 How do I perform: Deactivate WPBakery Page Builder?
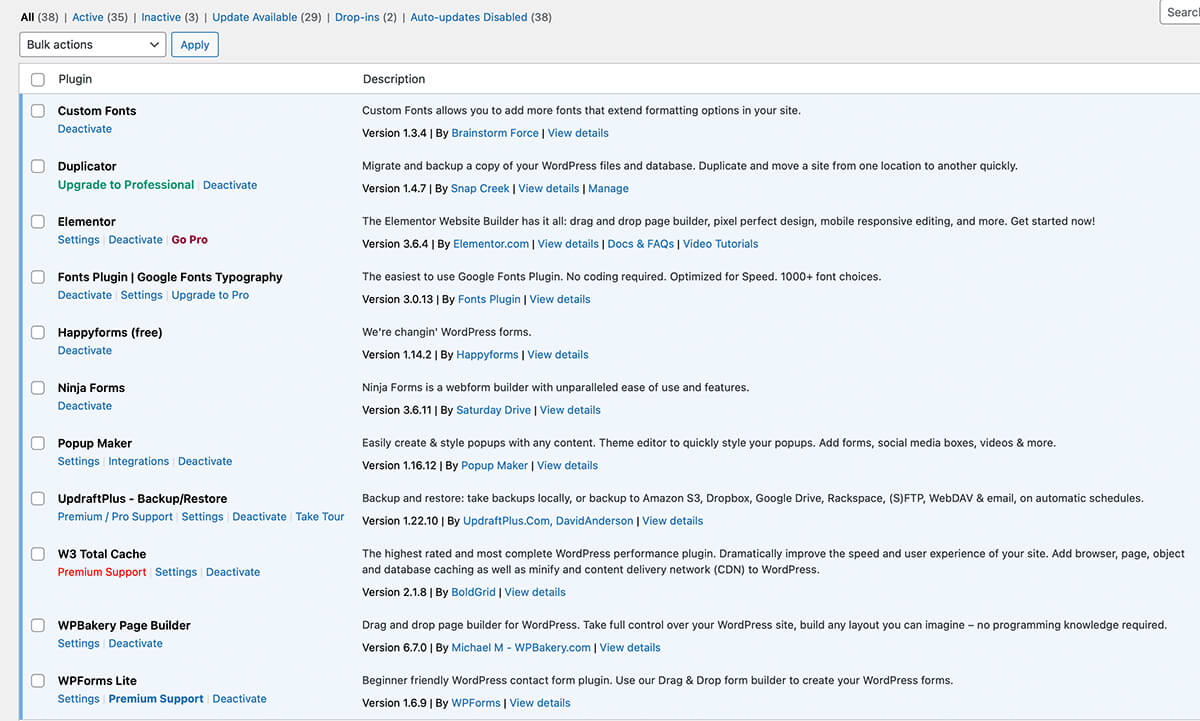click(136, 644)
